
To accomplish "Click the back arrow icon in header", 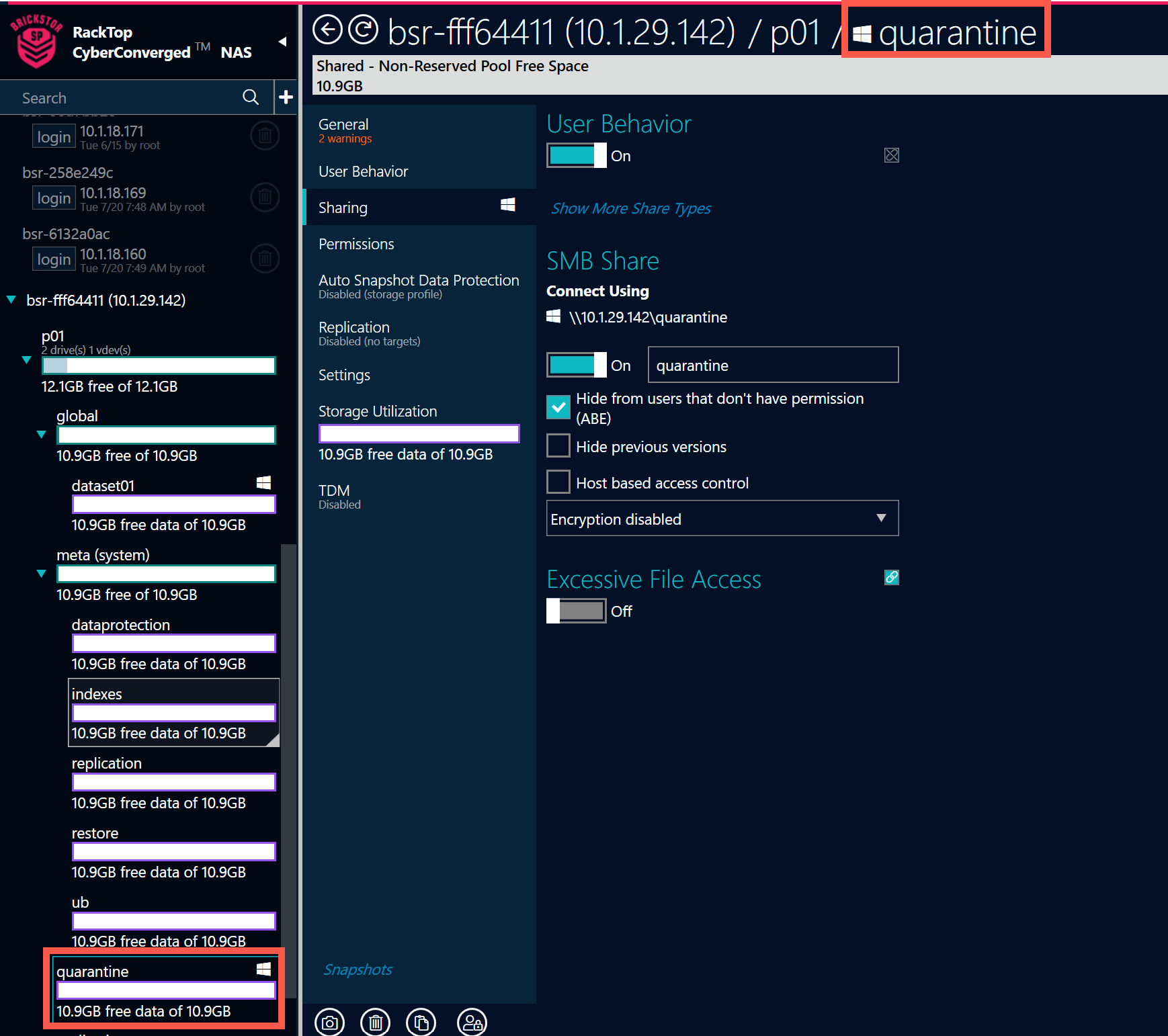I will [x=328, y=30].
